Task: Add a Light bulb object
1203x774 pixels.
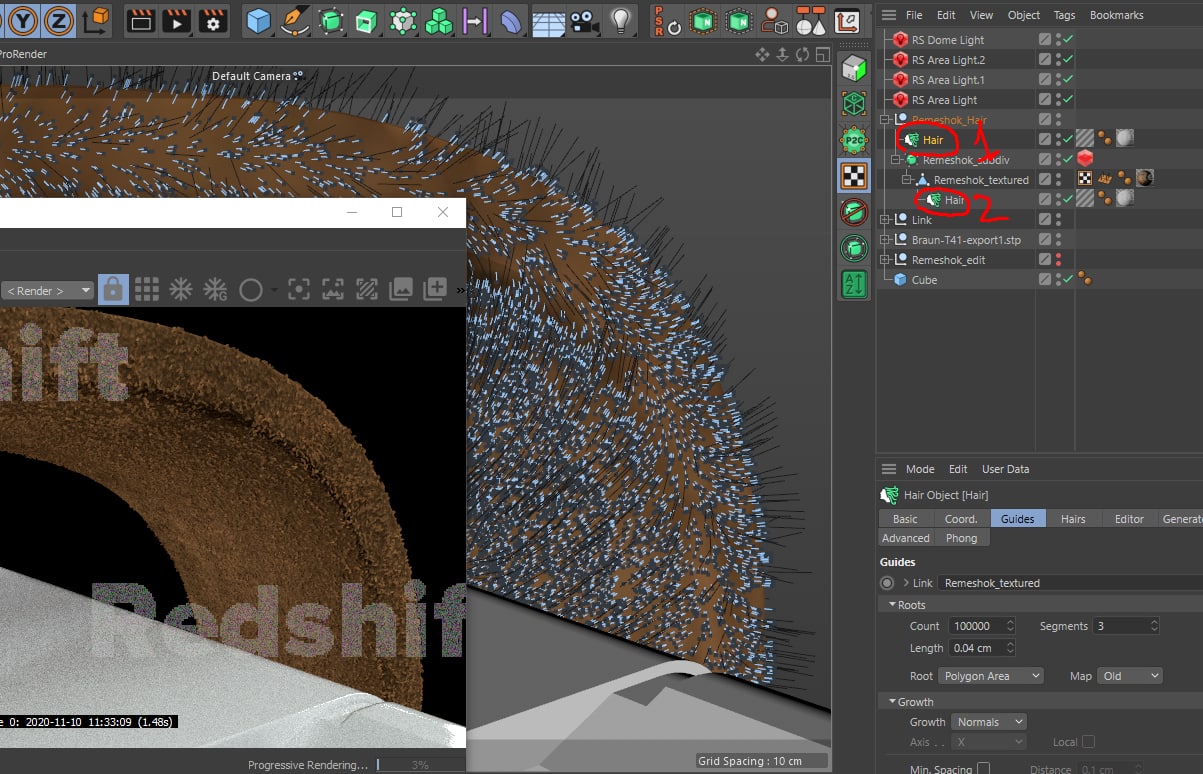Action: [x=621, y=19]
